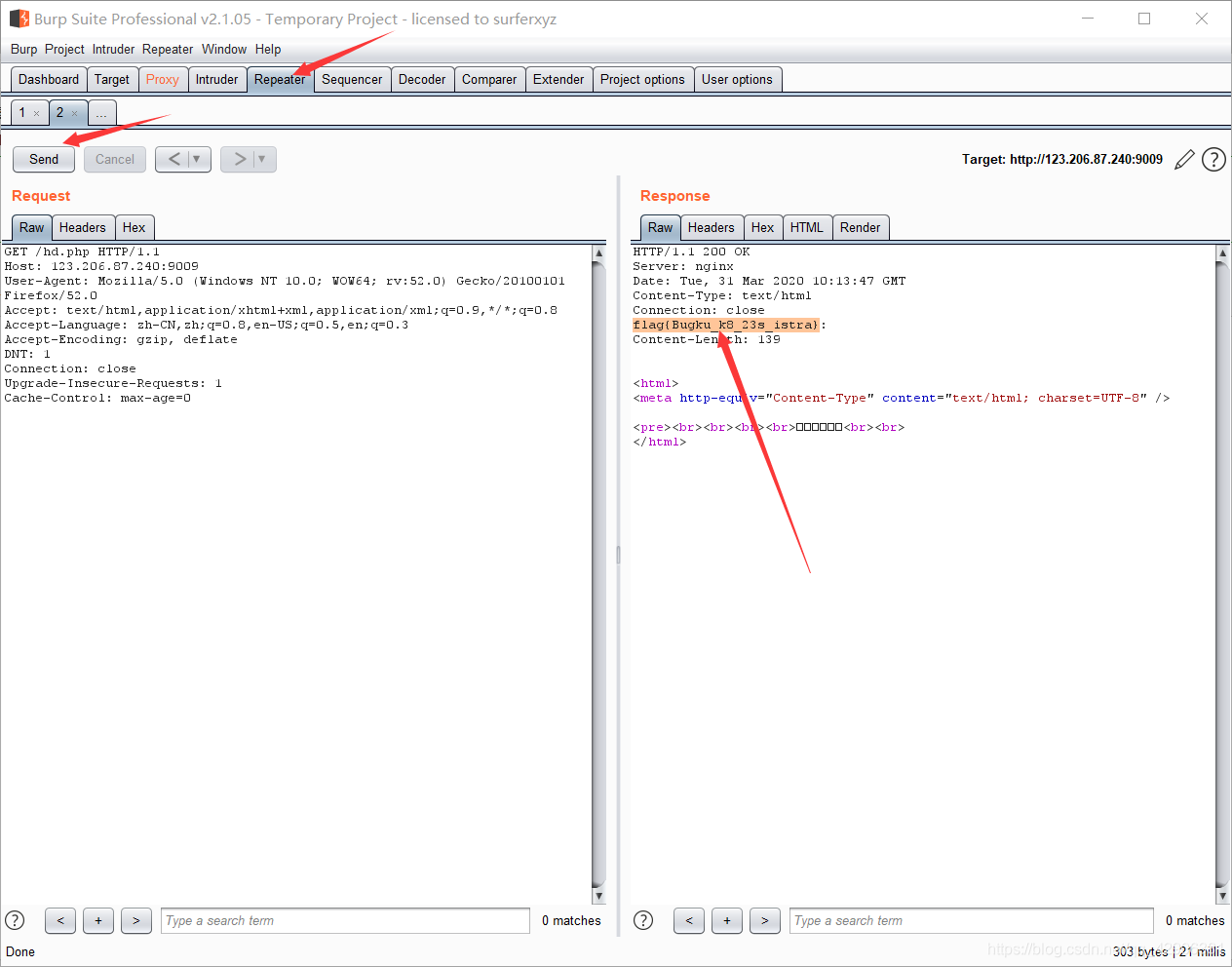Screen dimensions: 1232x967
Task: Click the request pane scroll down arrow
Action: coord(598,896)
